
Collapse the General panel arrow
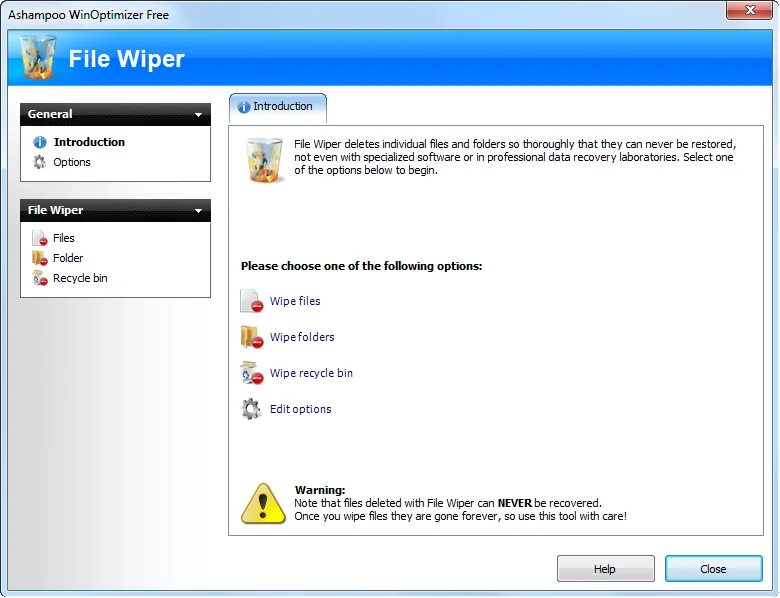[x=198, y=115]
